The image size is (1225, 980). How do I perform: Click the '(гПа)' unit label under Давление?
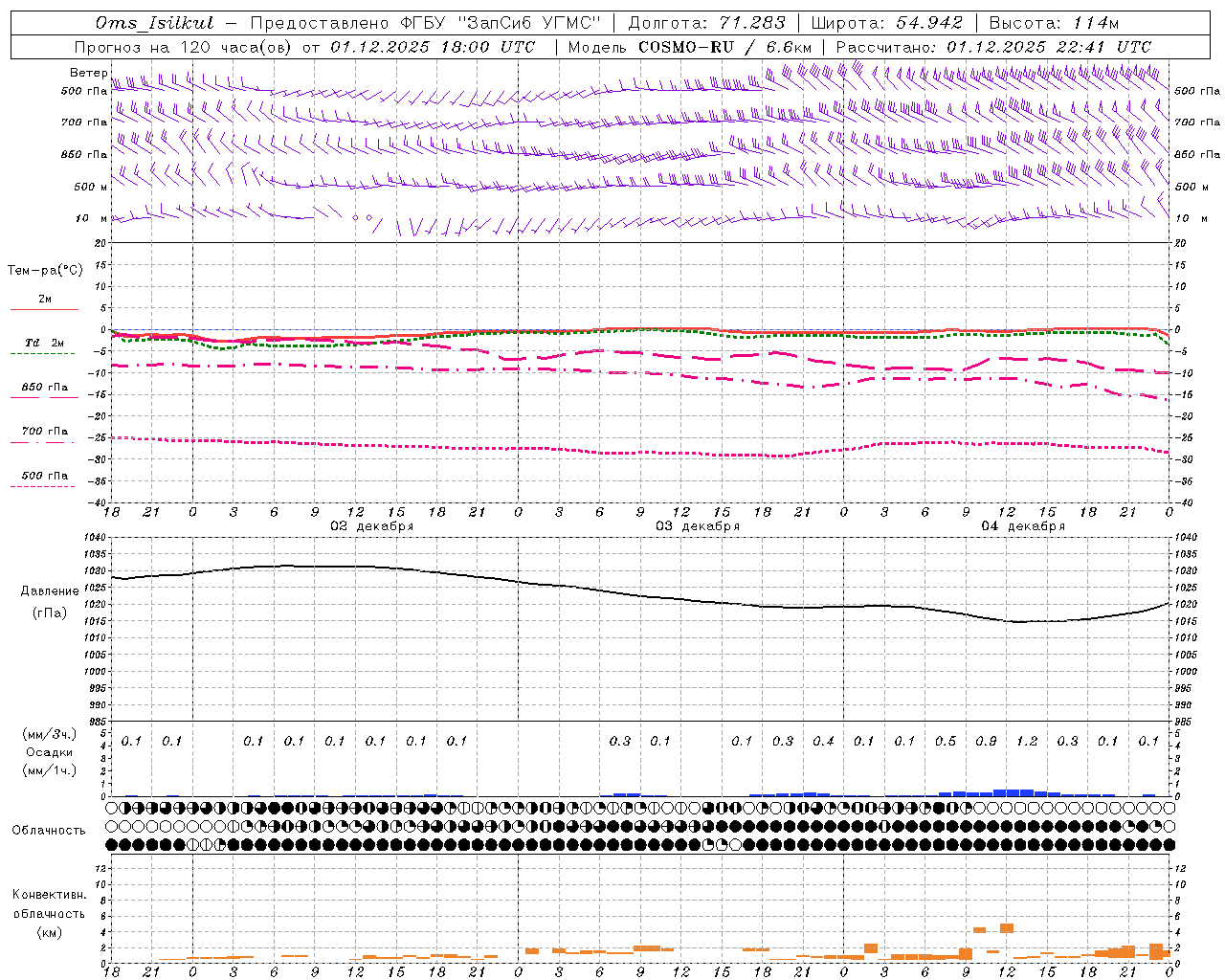tap(50, 612)
